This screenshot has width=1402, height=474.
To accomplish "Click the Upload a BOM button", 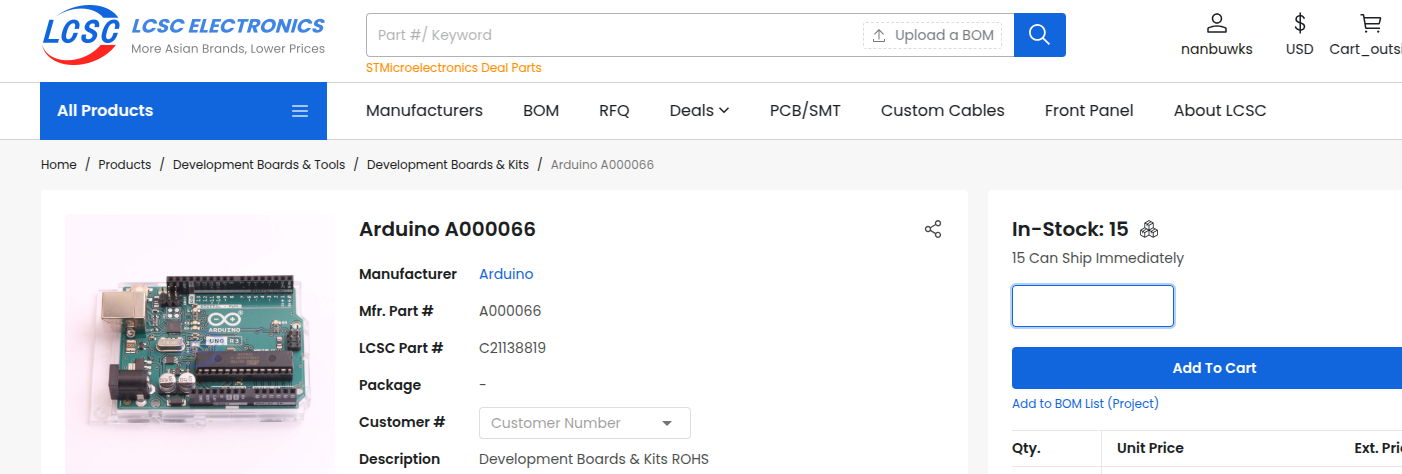I will point(933,35).
